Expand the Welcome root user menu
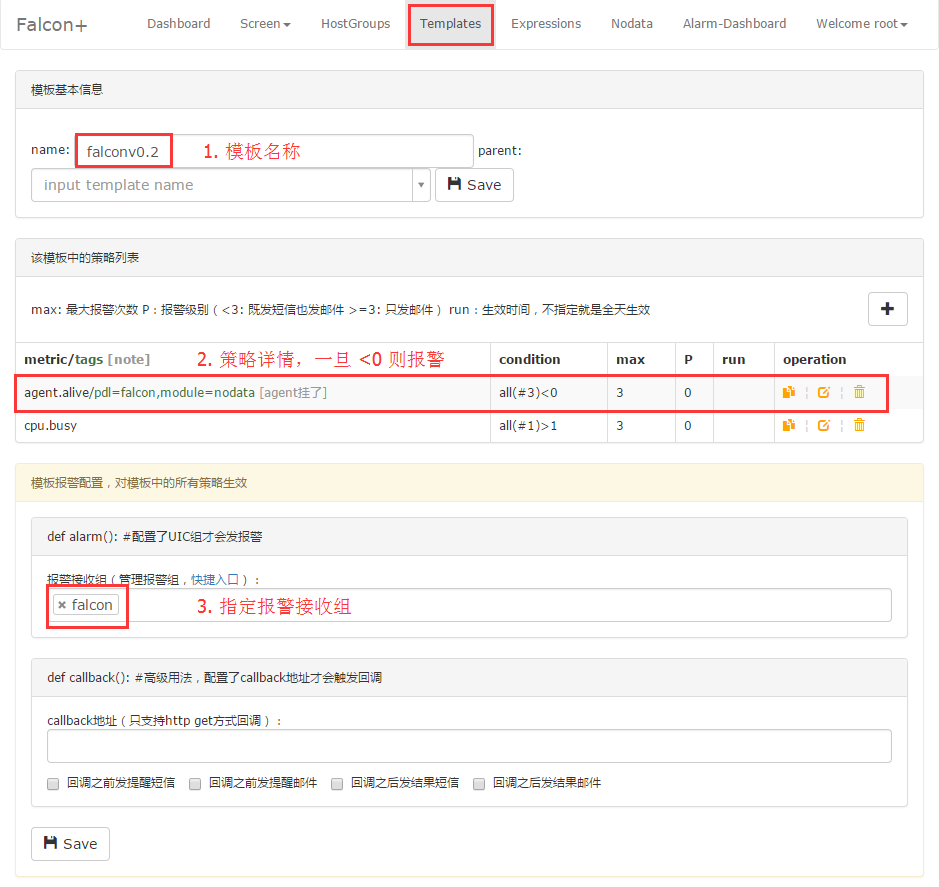This screenshot has width=939, height=887. pos(861,24)
